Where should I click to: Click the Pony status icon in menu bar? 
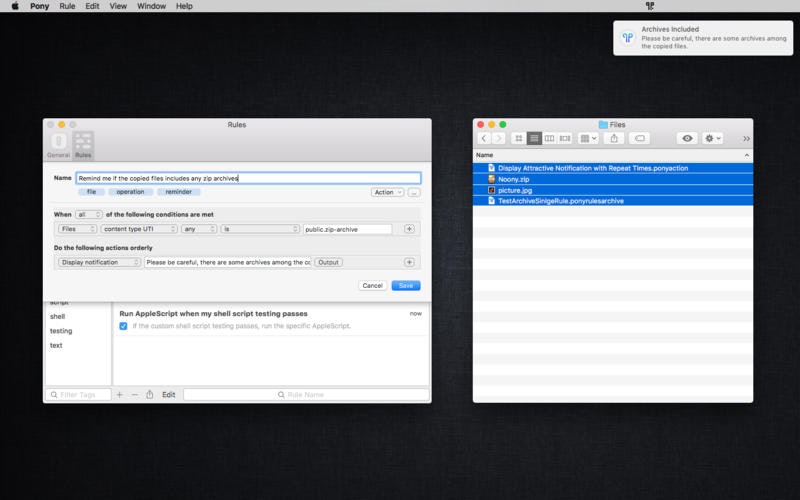(x=649, y=6)
